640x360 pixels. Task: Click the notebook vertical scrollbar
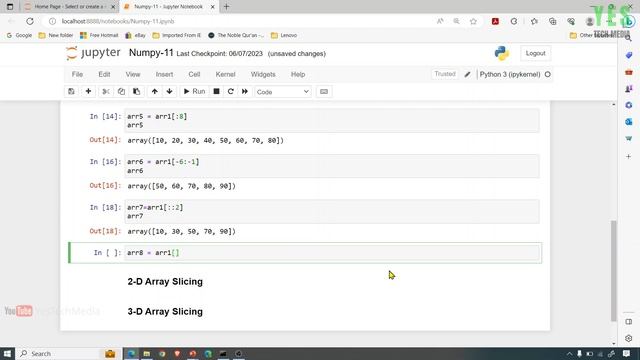click(x=613, y=270)
